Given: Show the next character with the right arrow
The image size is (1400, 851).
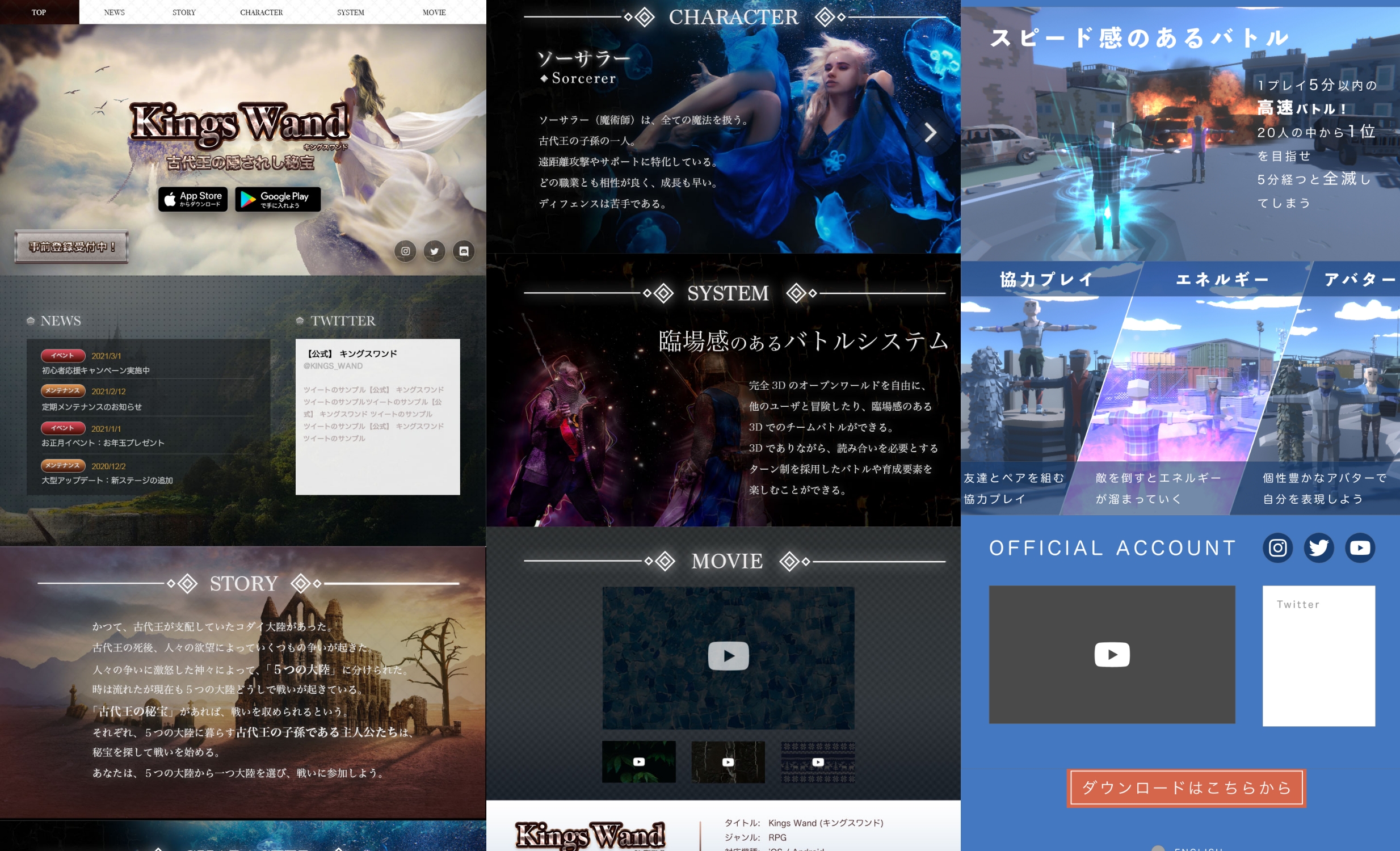Looking at the screenshot, I should [930, 133].
